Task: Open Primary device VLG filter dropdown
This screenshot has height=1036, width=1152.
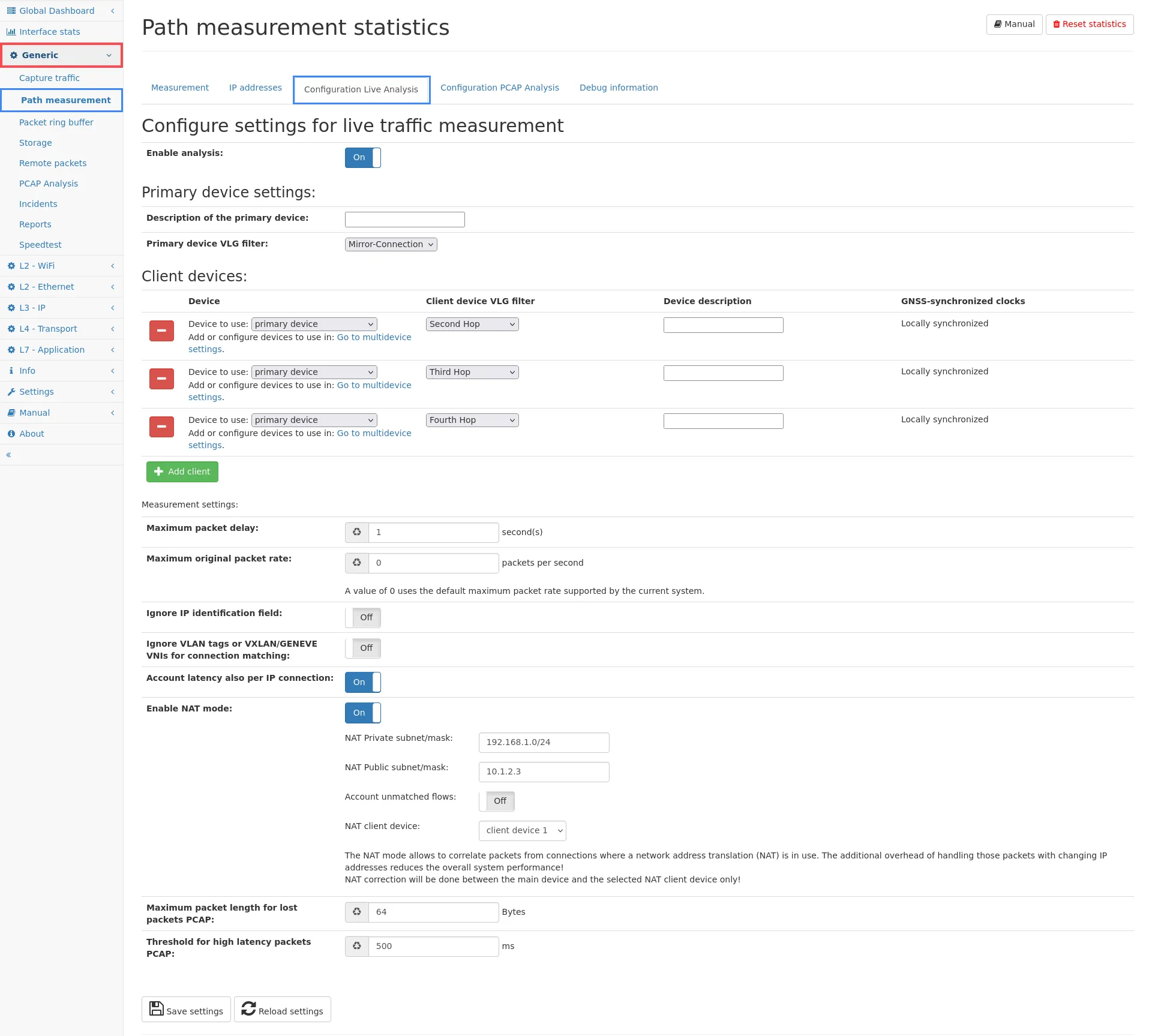Action: point(391,244)
